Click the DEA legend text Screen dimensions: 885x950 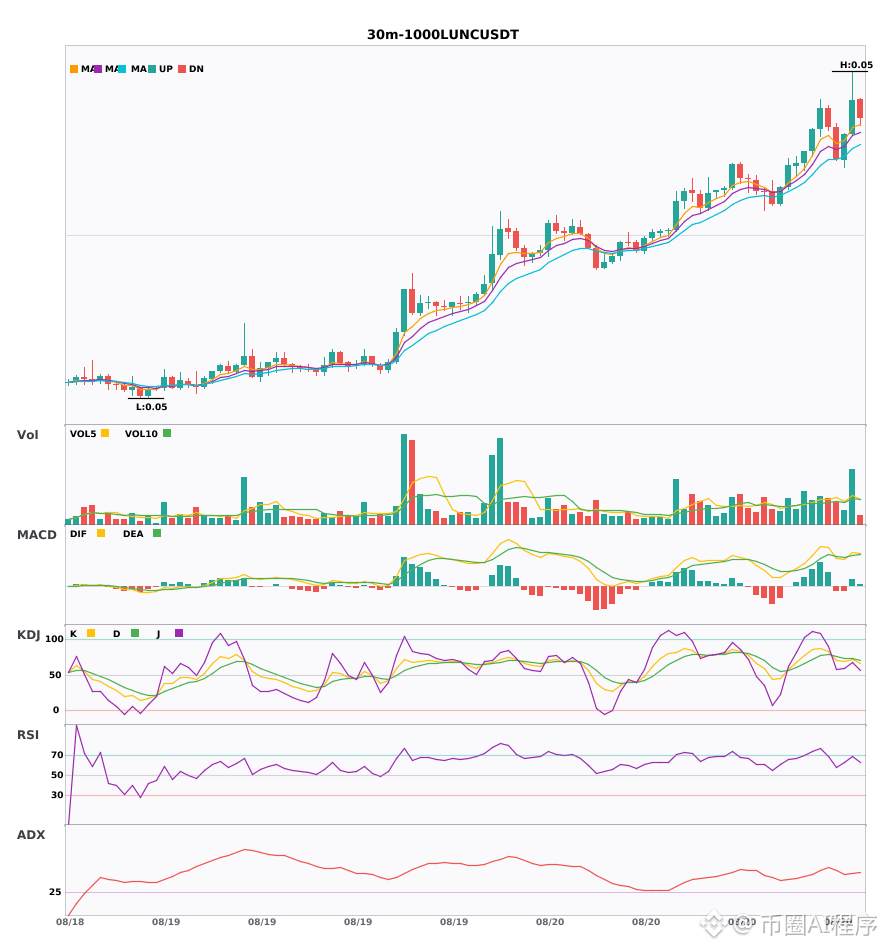[133, 534]
